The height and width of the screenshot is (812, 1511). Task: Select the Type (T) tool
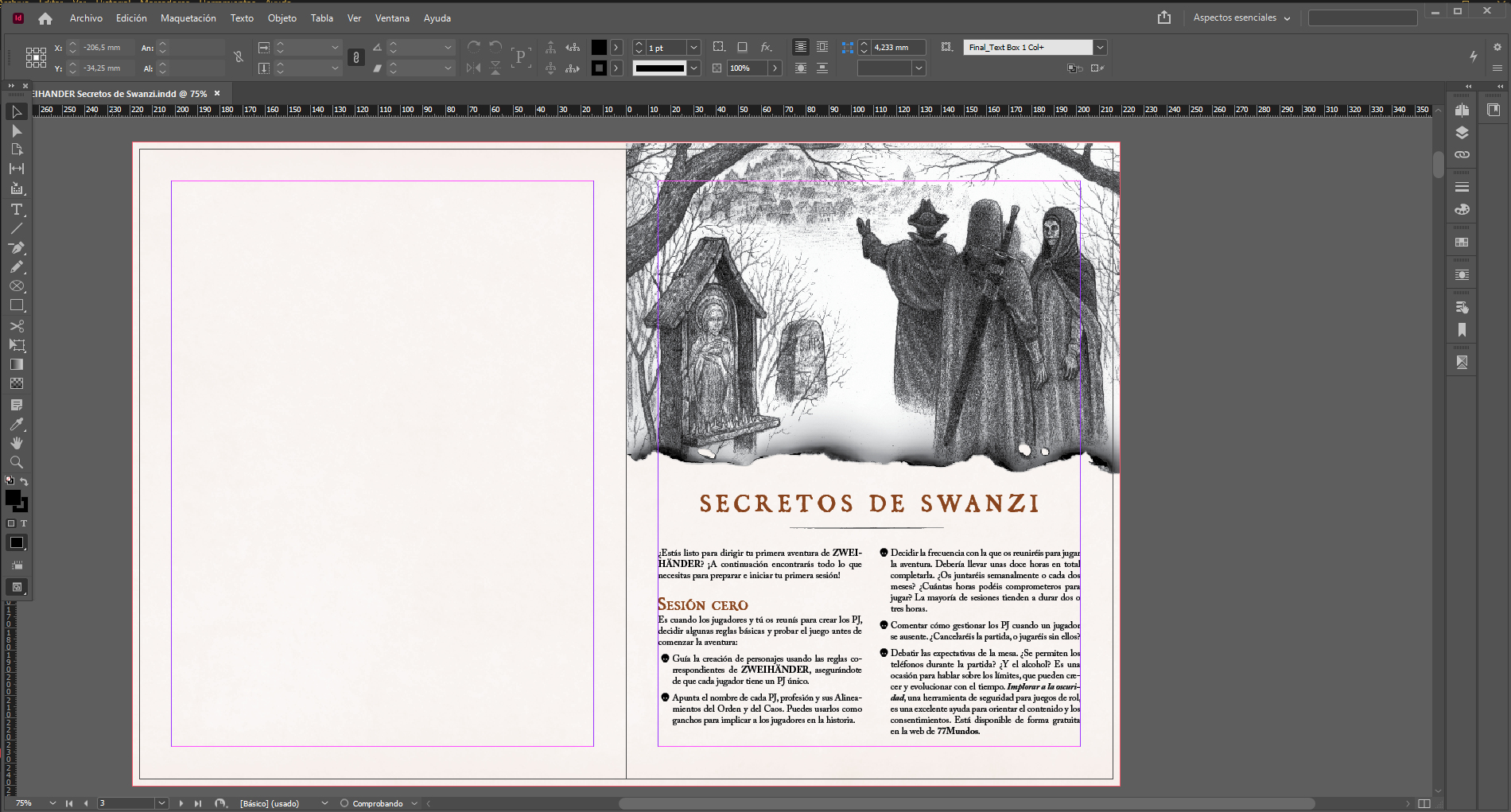click(x=16, y=210)
